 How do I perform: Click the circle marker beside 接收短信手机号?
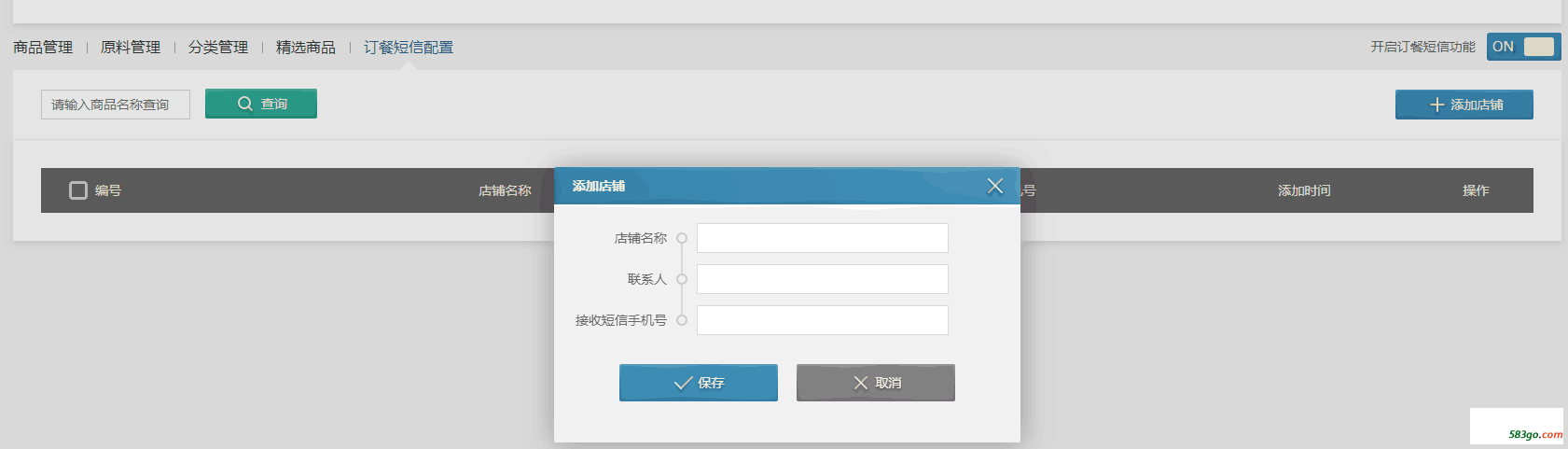point(682,320)
